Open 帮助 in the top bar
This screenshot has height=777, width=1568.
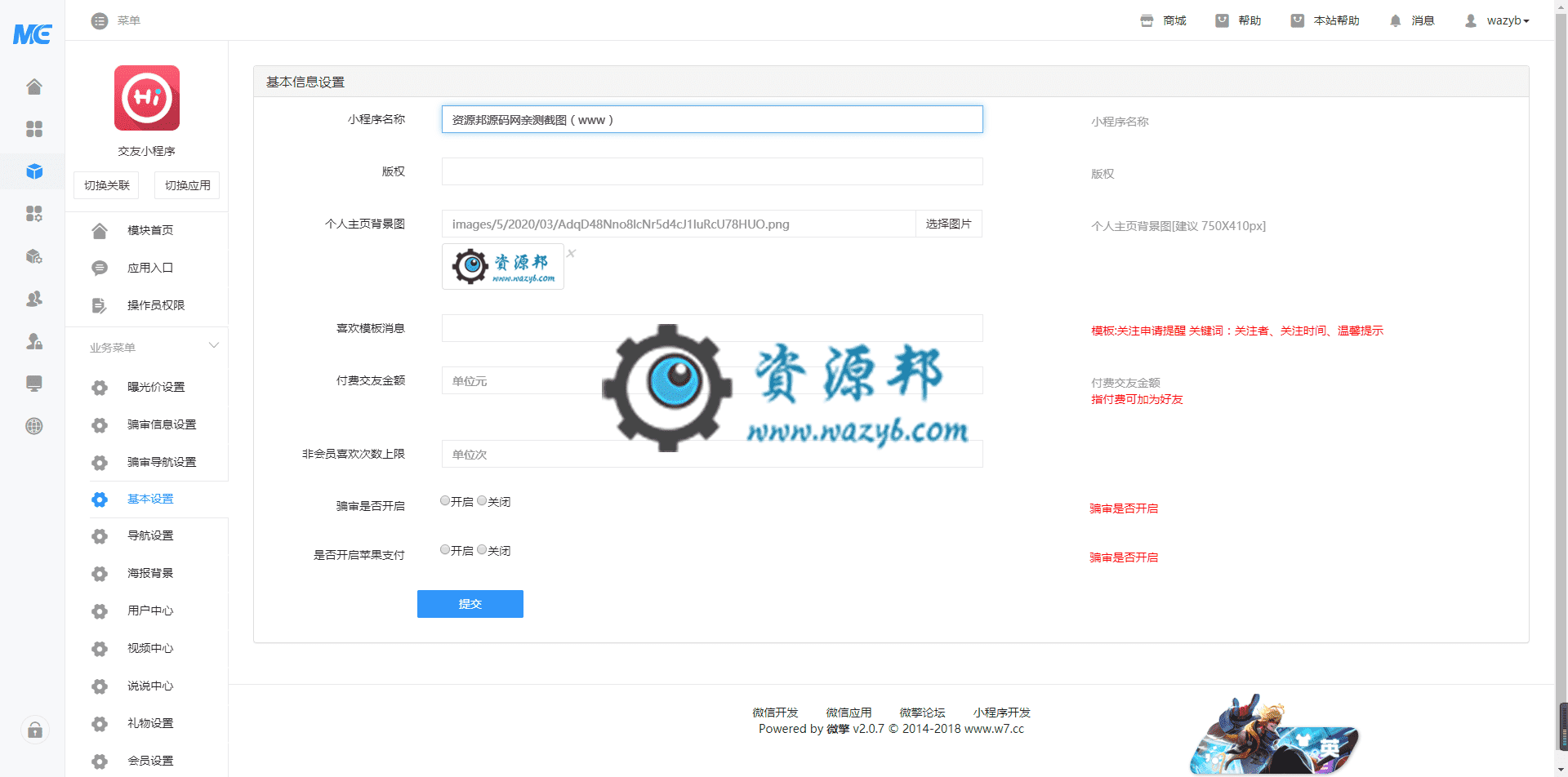pos(1238,20)
